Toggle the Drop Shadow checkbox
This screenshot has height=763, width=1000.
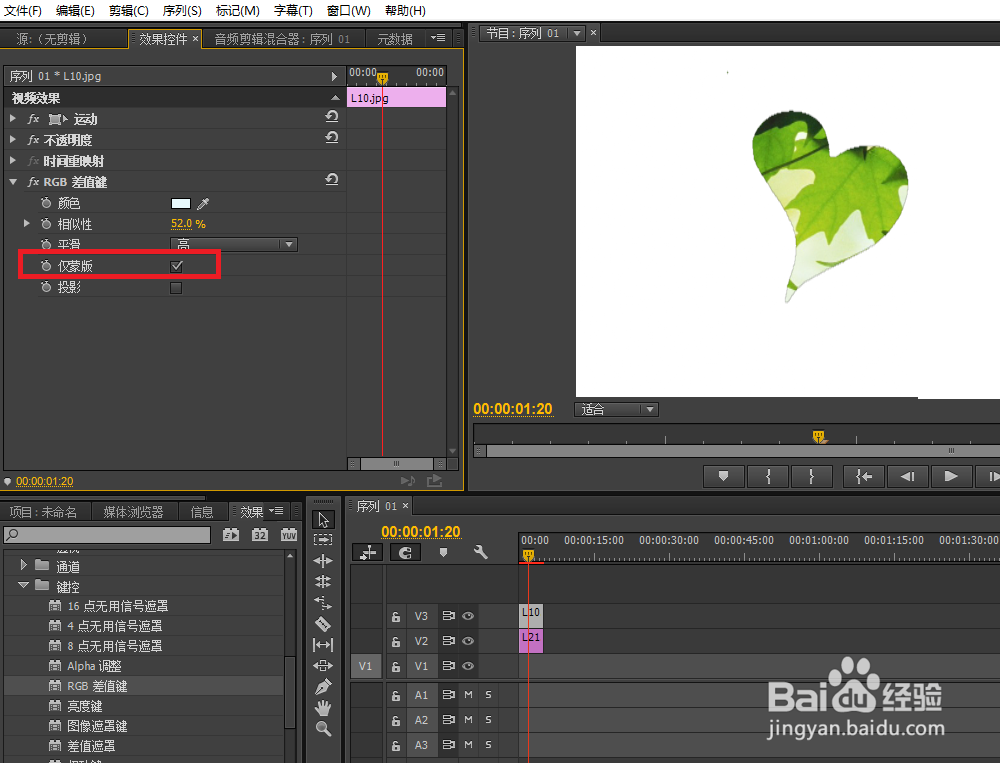(x=176, y=288)
